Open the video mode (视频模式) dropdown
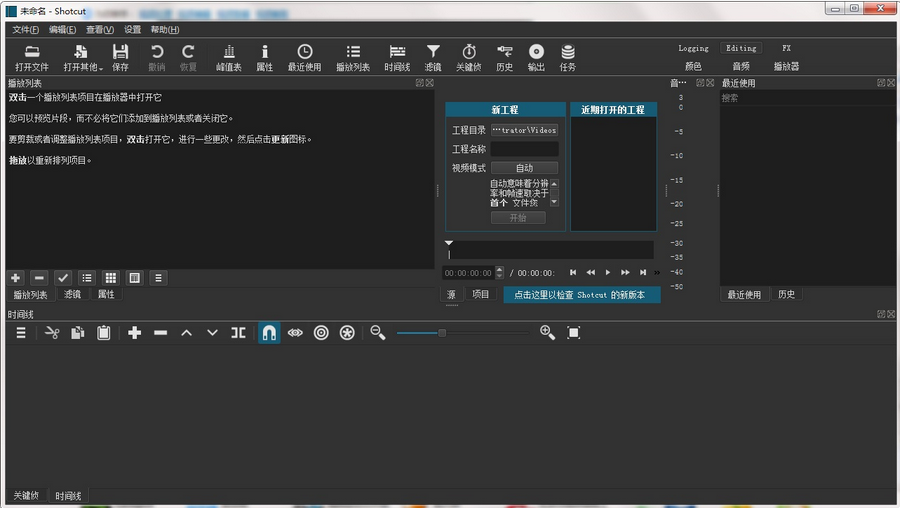This screenshot has height=508, width=900. [524, 168]
